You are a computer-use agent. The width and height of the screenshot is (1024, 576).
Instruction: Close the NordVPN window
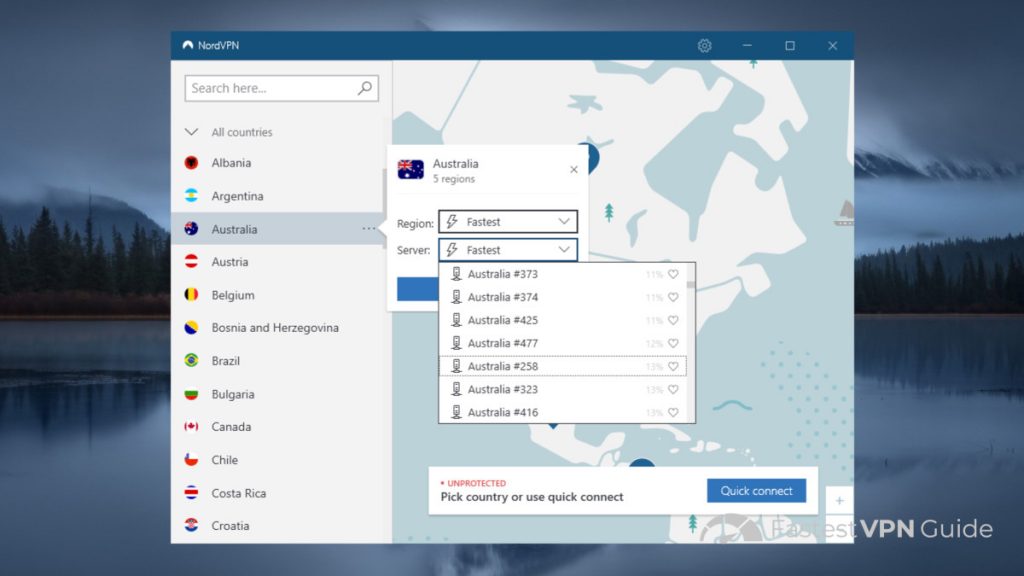tap(833, 46)
